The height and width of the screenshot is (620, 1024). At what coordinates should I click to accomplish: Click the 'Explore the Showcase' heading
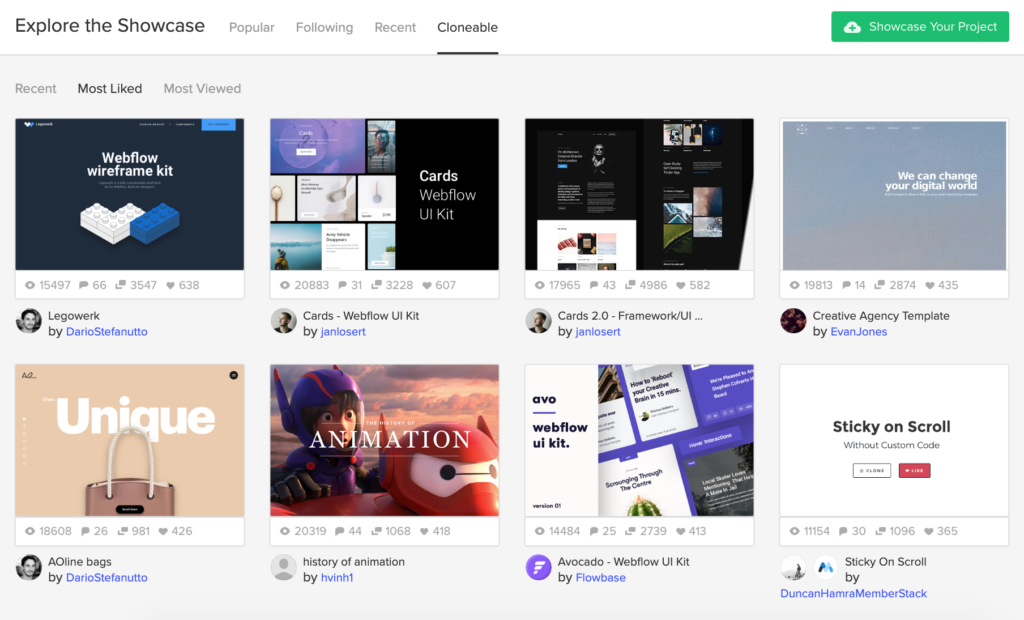pos(110,26)
